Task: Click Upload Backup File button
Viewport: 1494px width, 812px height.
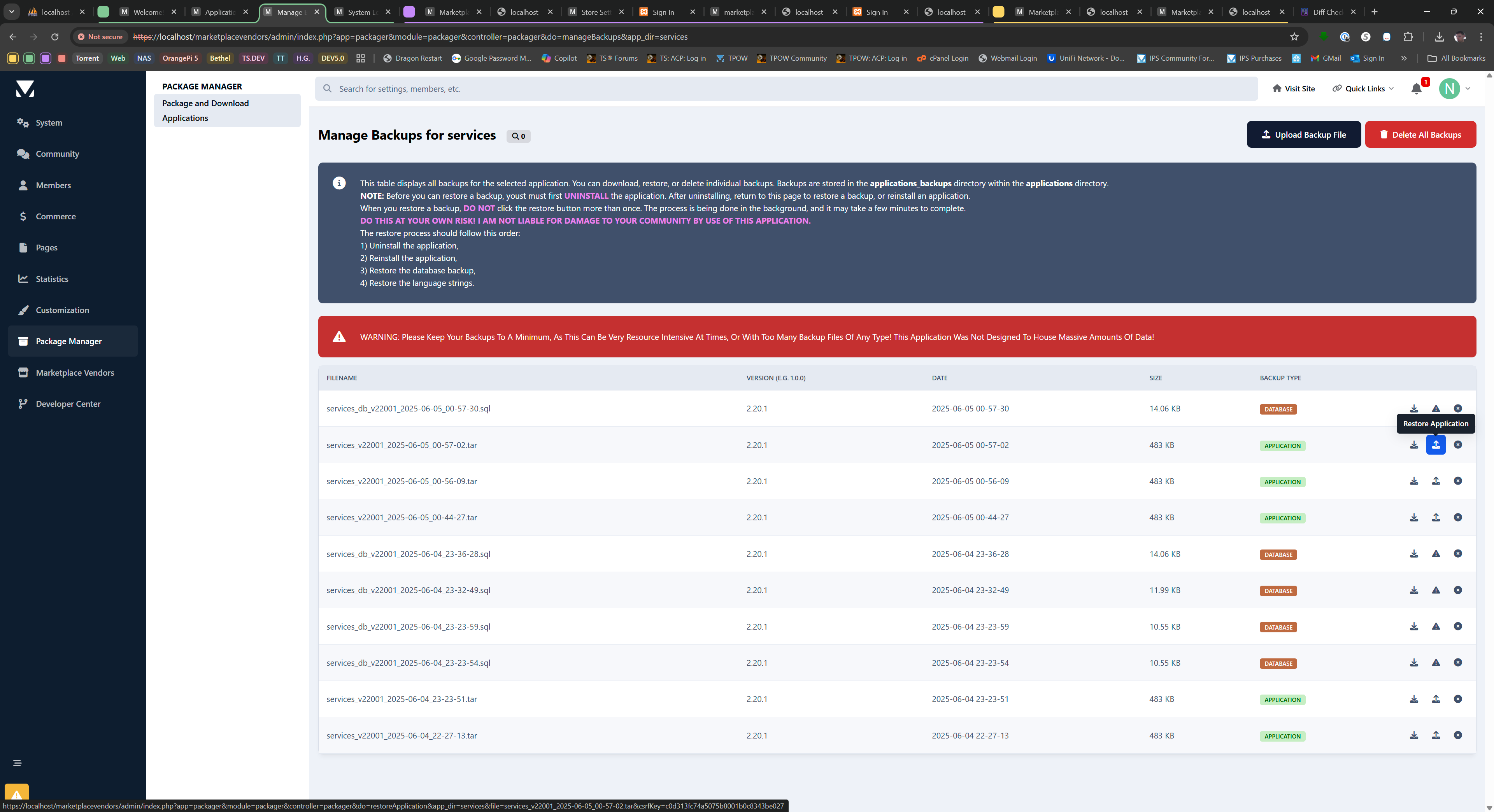Action: click(x=1304, y=135)
